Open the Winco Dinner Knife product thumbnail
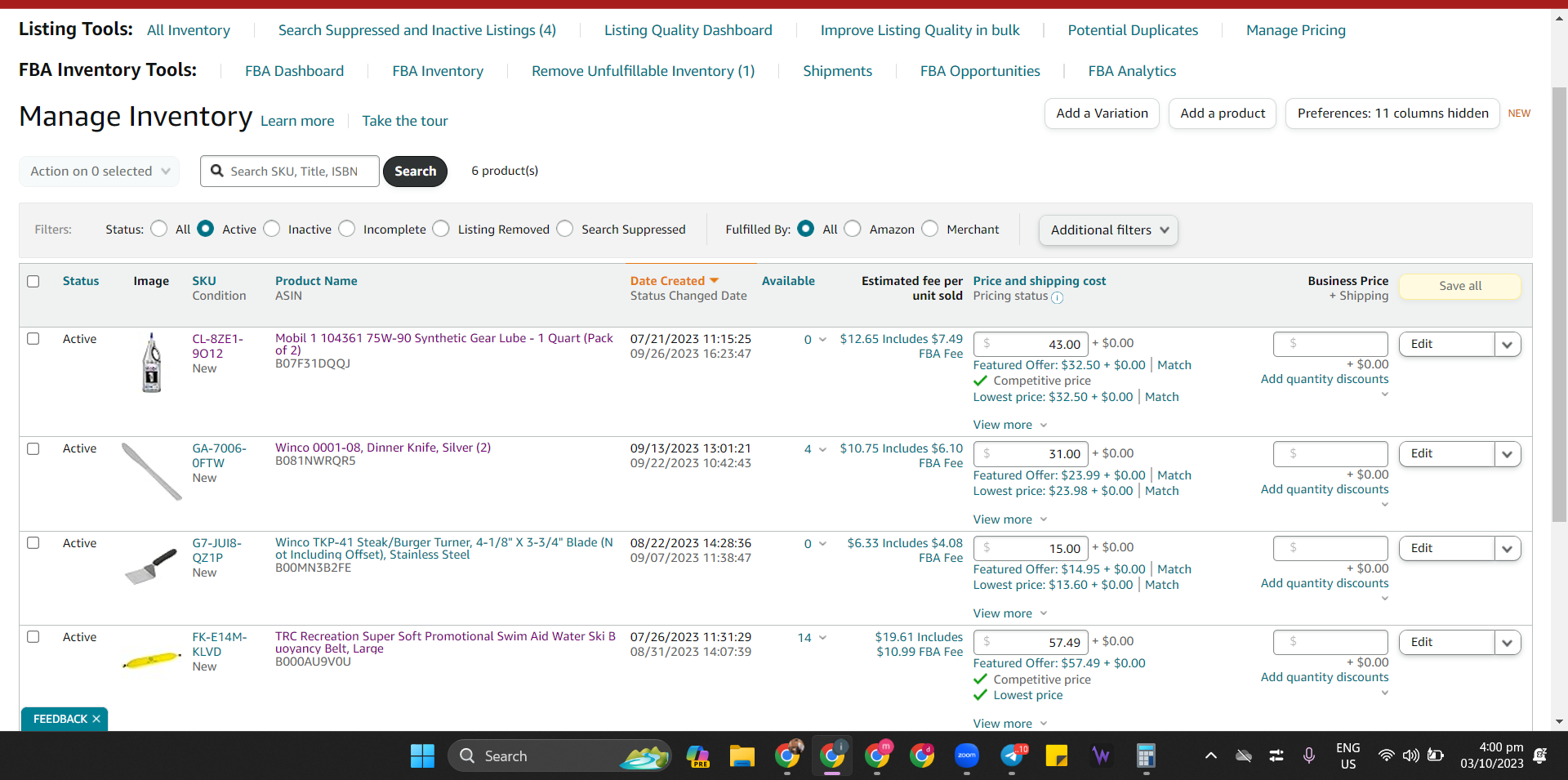This screenshot has width=1568, height=780. pos(151,471)
